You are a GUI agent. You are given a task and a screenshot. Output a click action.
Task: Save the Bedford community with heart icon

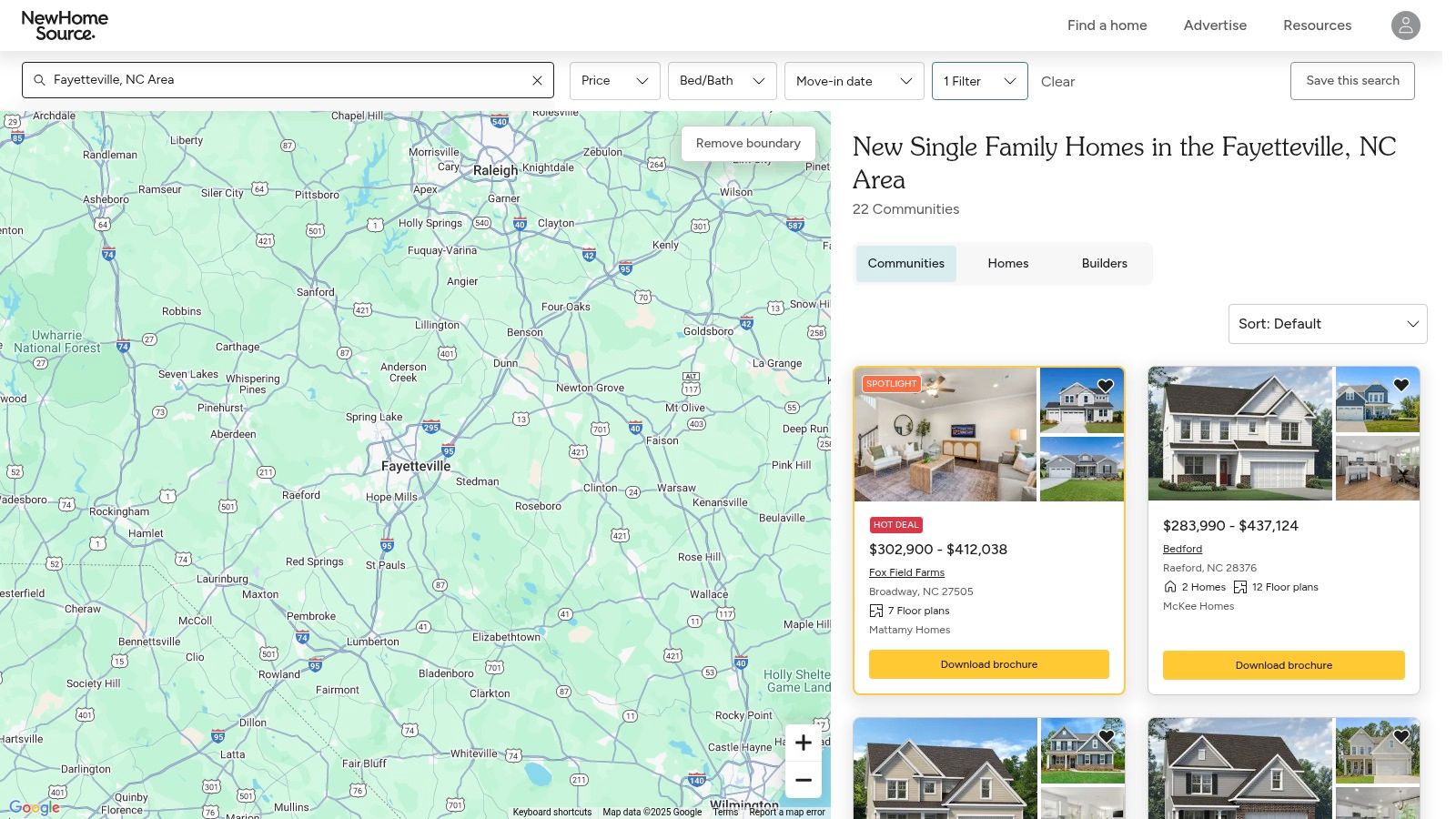click(1401, 385)
